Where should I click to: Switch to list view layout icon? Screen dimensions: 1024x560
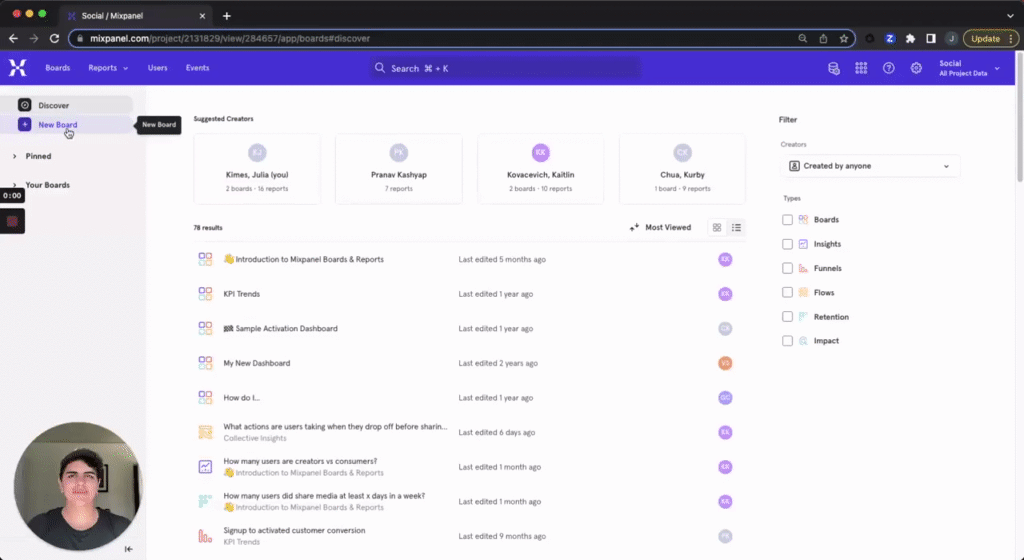(x=737, y=227)
